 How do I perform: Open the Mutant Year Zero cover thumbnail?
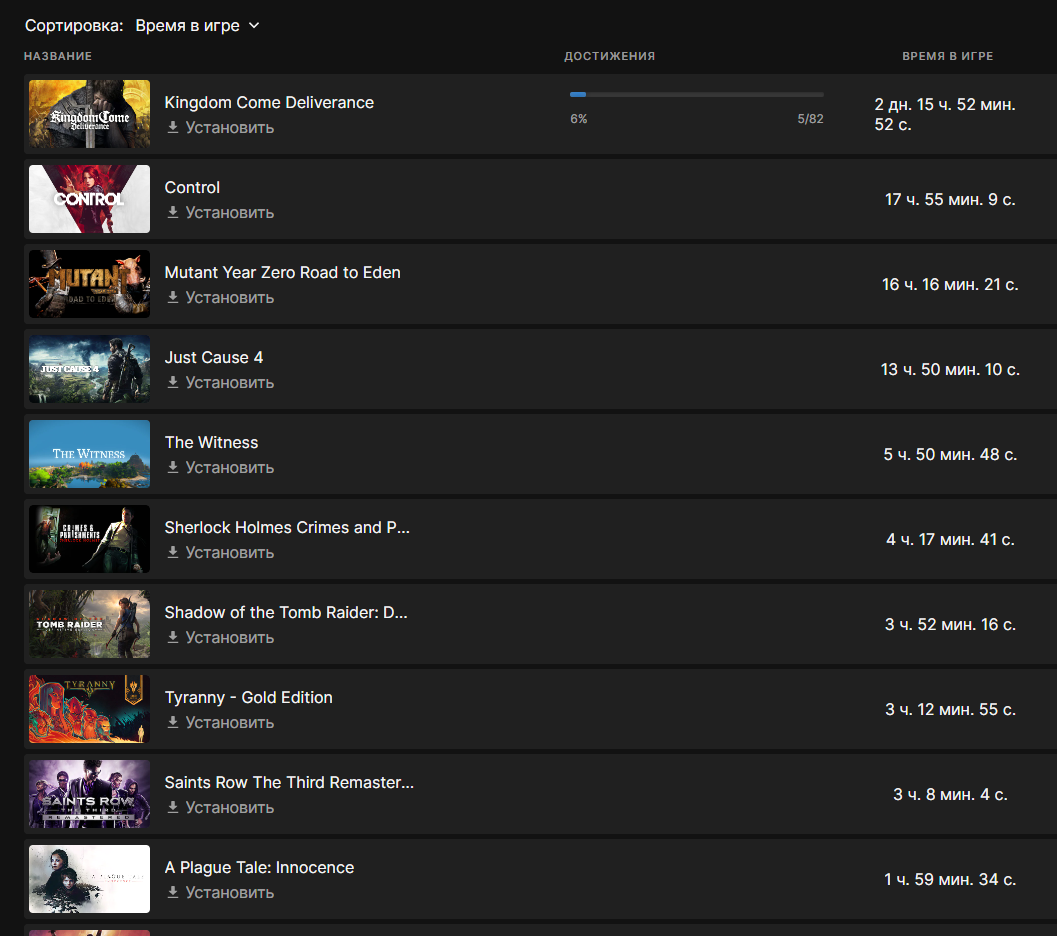click(90, 284)
